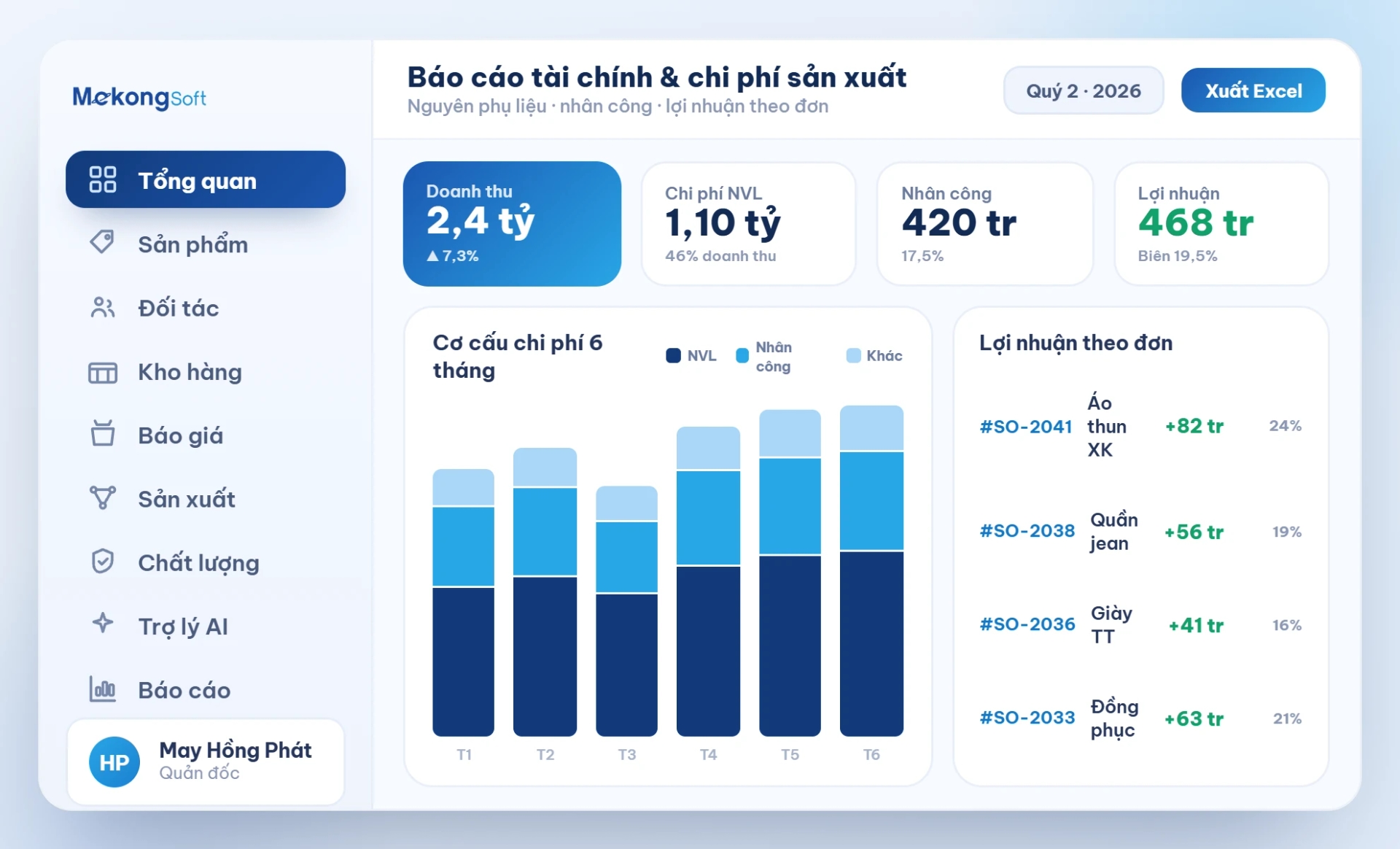The width and height of the screenshot is (1400, 849).
Task: Click the T2 stacked bar
Action: tap(545, 592)
